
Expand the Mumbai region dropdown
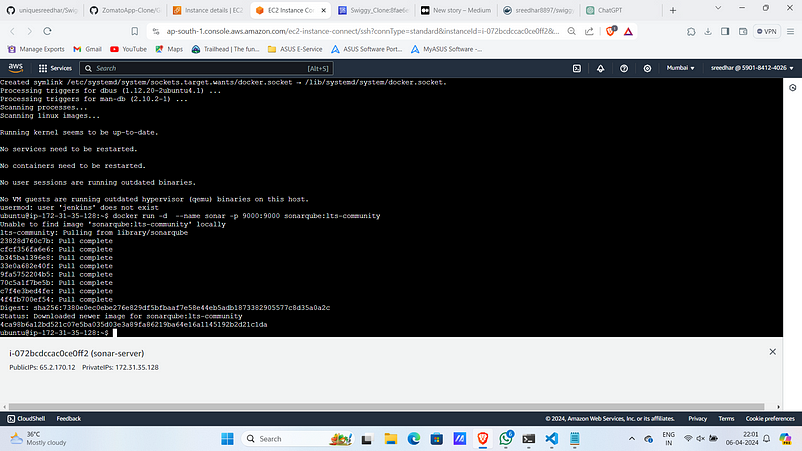pos(680,68)
